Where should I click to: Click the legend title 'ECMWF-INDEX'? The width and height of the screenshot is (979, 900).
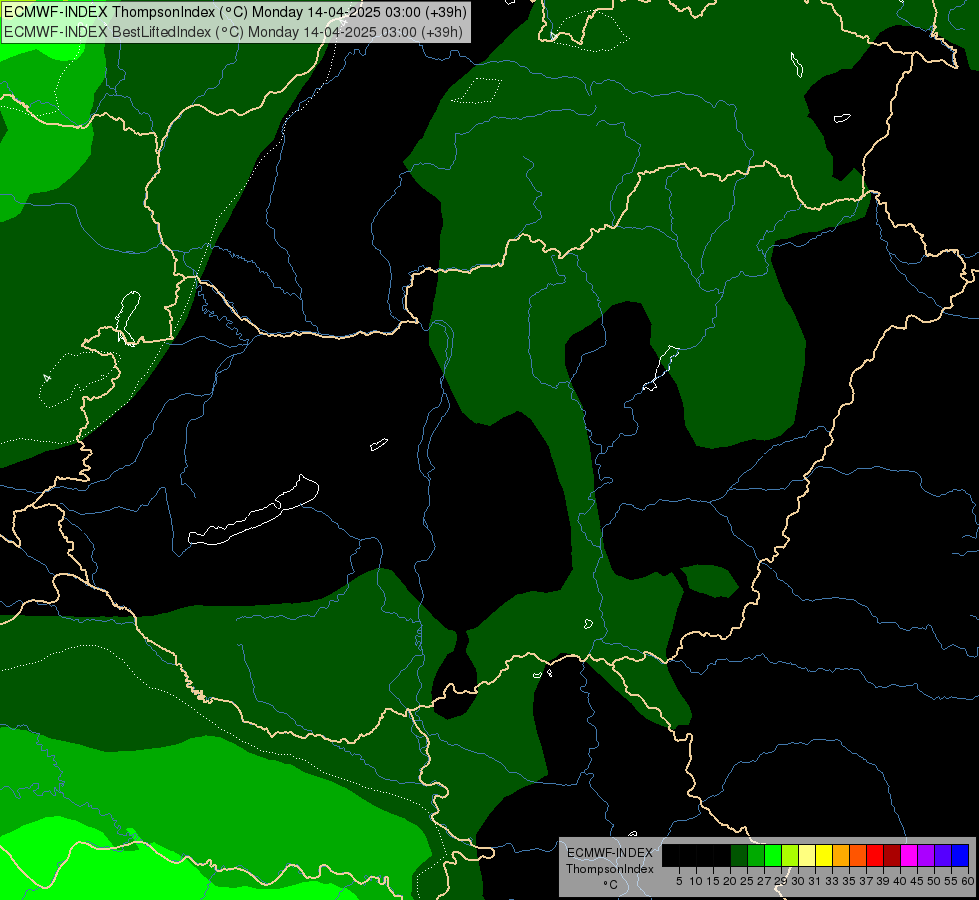[610, 853]
